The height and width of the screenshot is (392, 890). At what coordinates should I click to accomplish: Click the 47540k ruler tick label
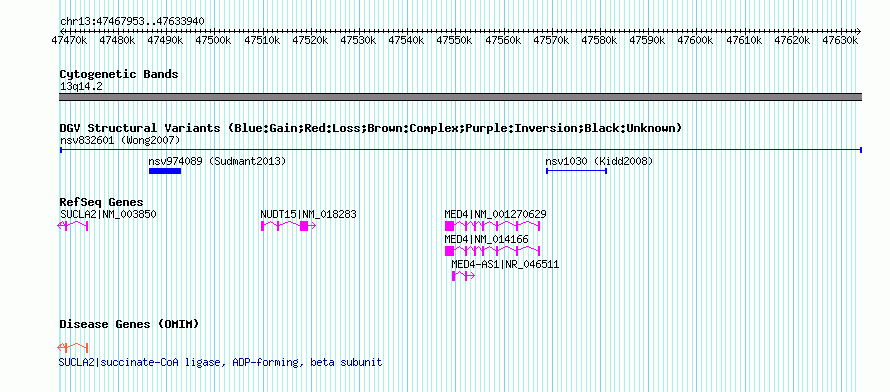point(406,40)
